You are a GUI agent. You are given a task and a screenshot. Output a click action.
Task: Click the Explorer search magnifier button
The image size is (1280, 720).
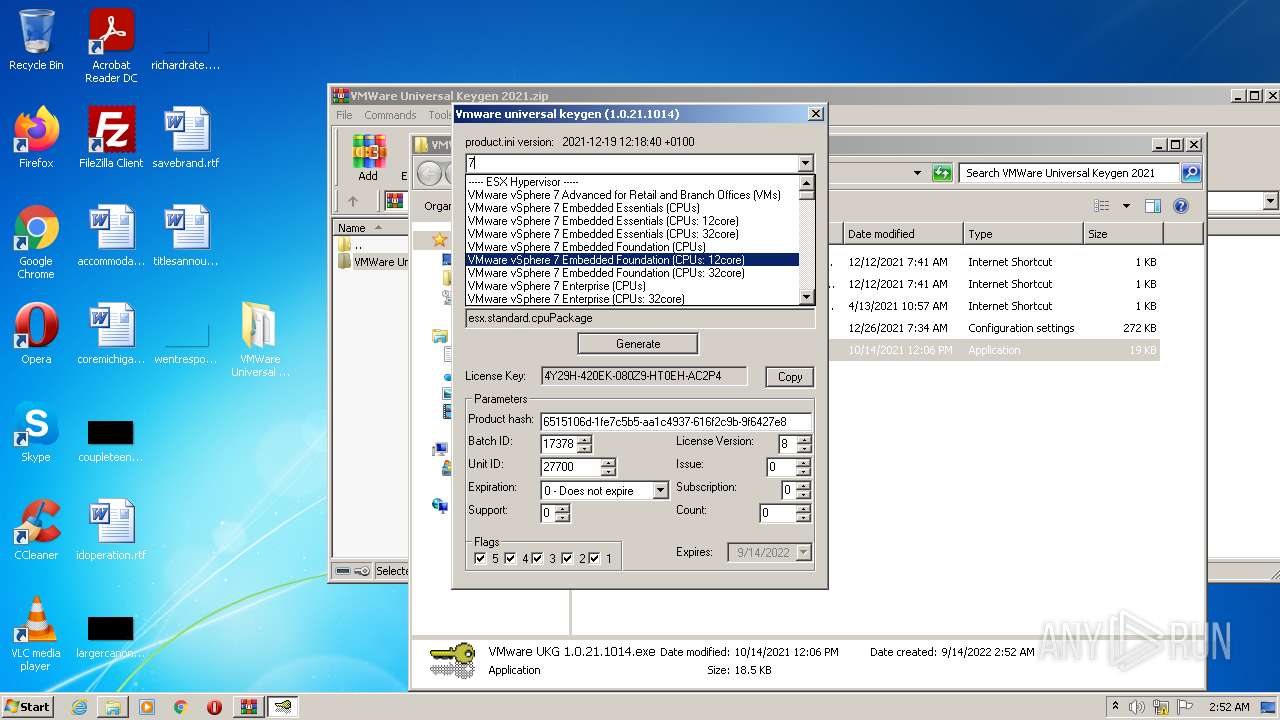(x=1191, y=173)
